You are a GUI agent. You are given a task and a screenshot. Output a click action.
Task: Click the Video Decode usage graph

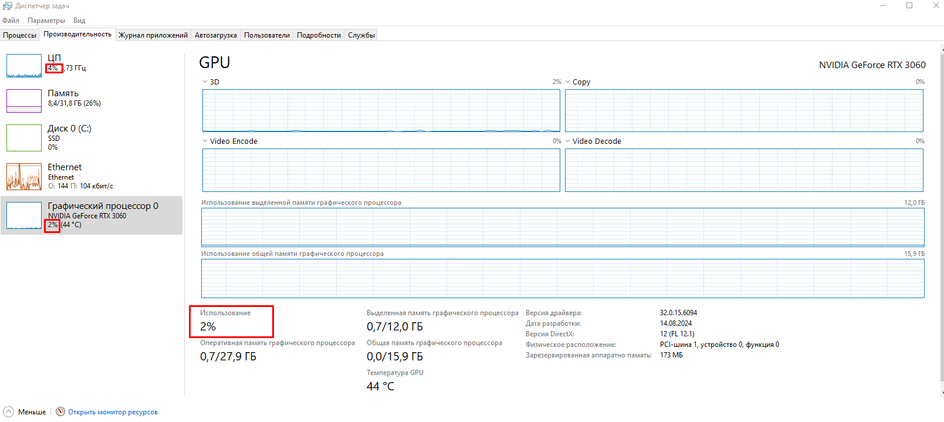(x=744, y=170)
